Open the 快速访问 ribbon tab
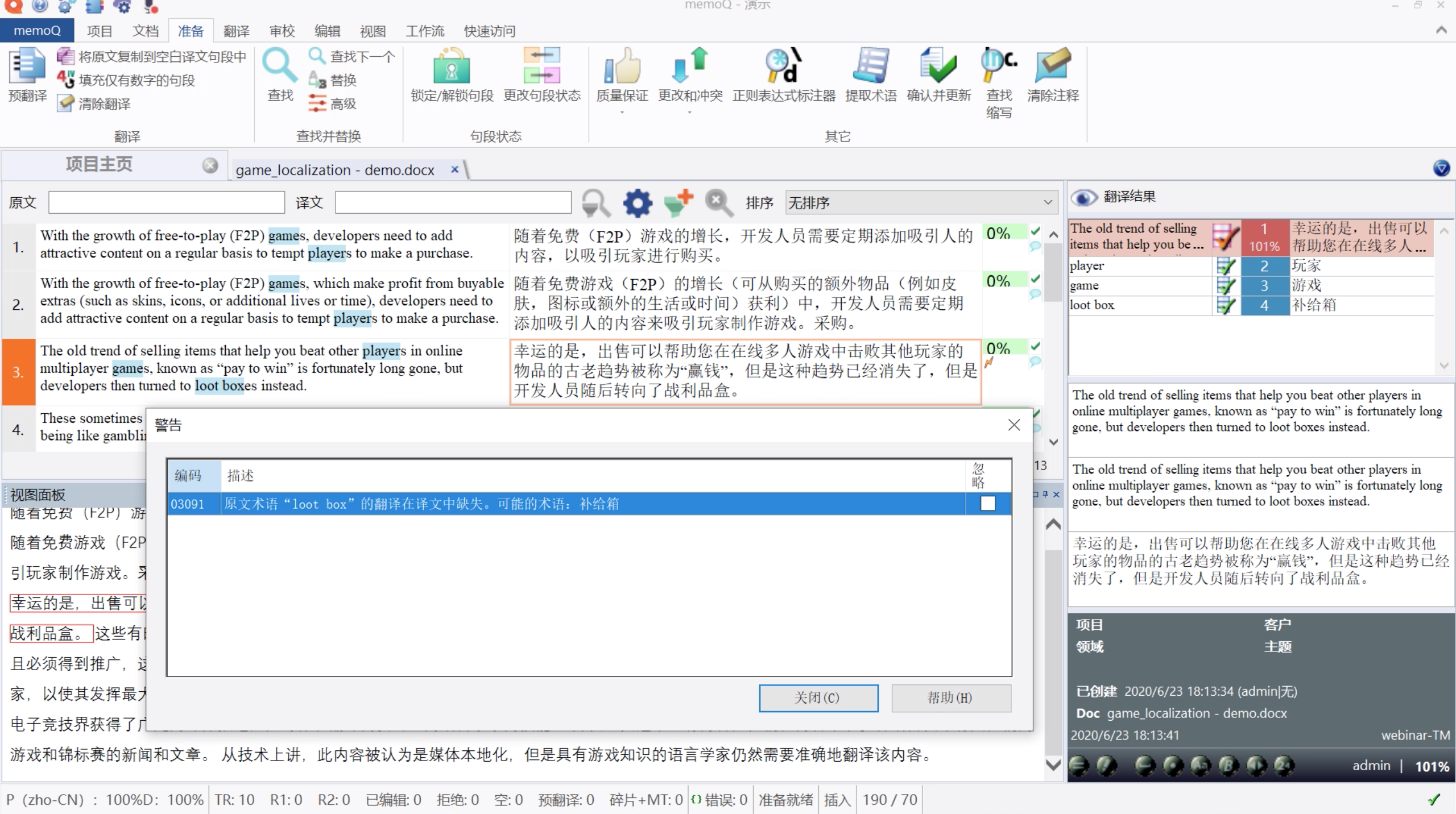Screen dimensions: 1456x814 pos(490,31)
